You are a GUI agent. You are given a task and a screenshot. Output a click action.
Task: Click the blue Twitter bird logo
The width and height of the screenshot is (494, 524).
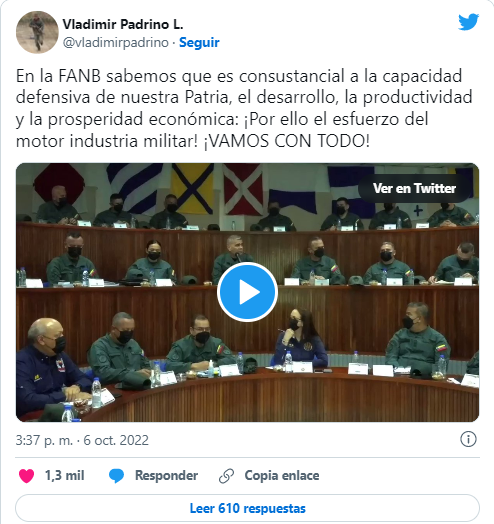pos(469,22)
